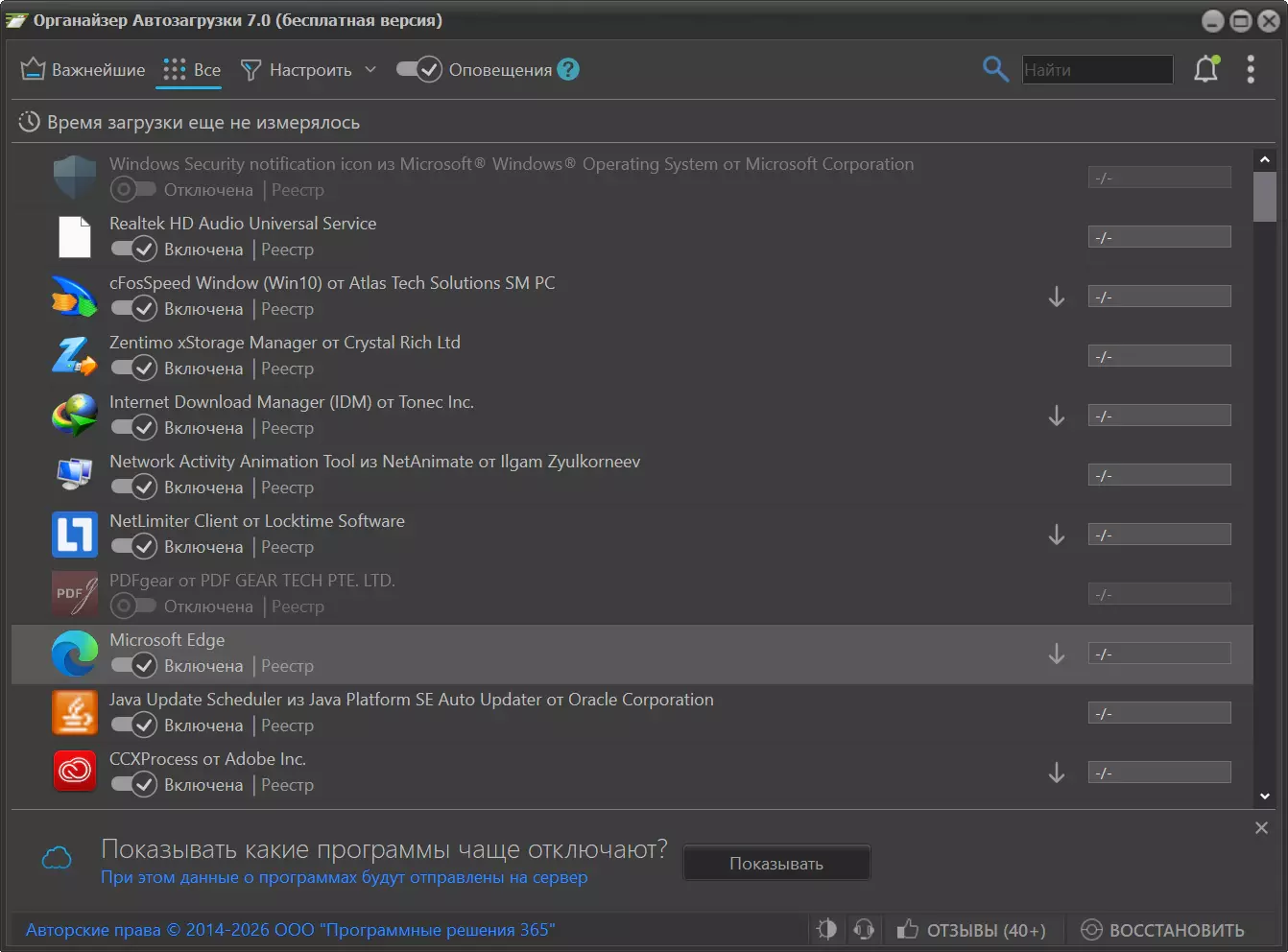Click the magnifier search icon
Image resolution: width=1288 pixels, height=952 pixels.
995,69
